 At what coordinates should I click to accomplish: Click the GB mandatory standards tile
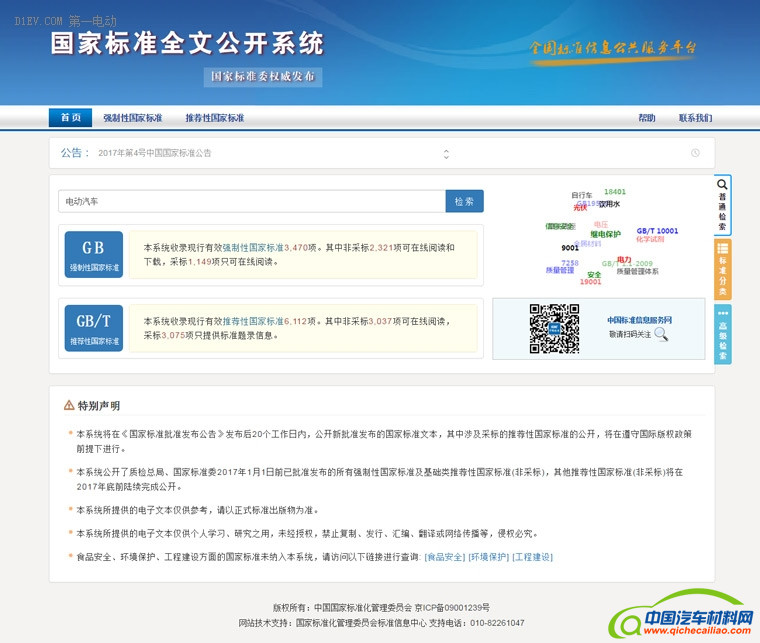tap(93, 254)
